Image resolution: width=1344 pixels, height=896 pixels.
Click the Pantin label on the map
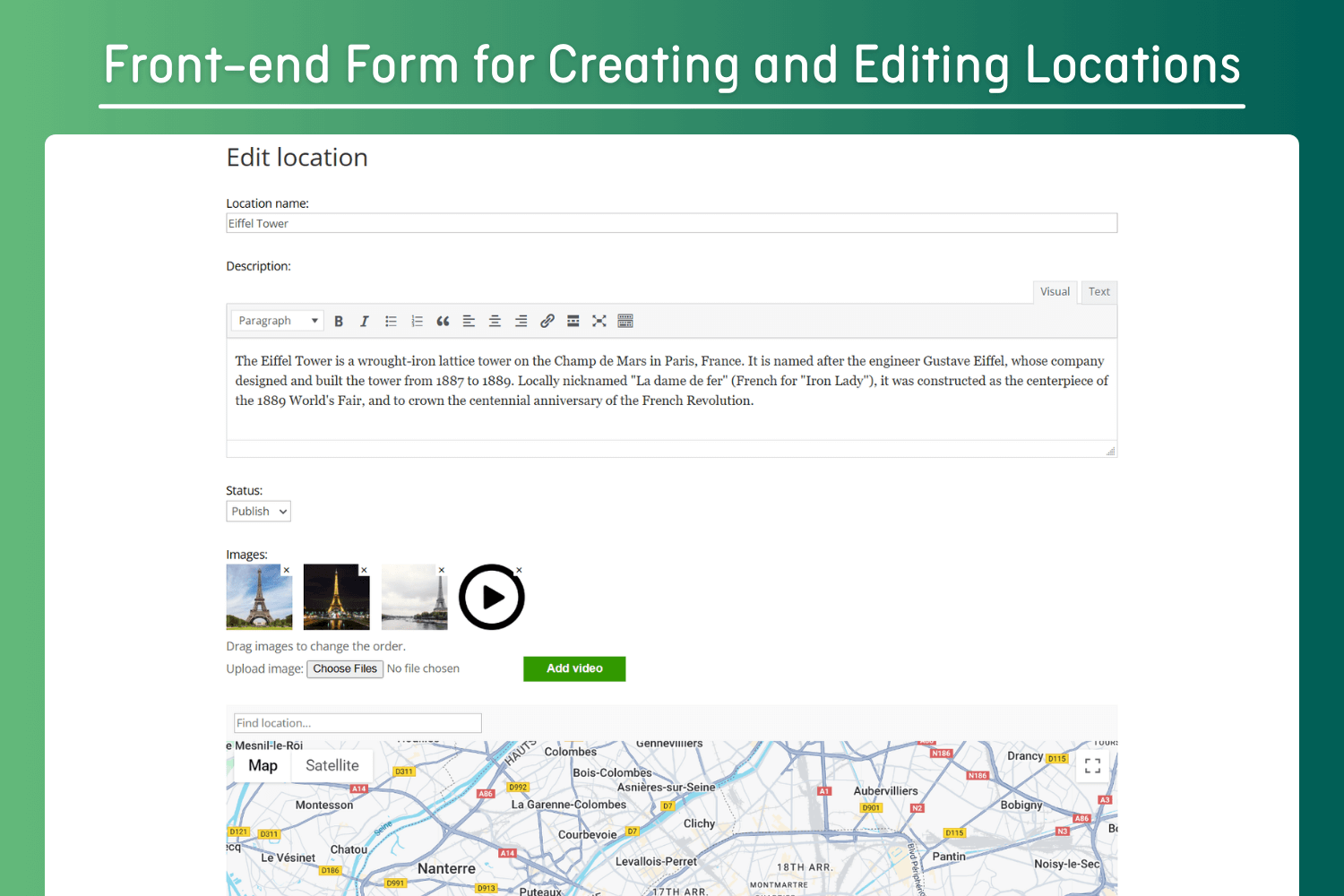949,857
